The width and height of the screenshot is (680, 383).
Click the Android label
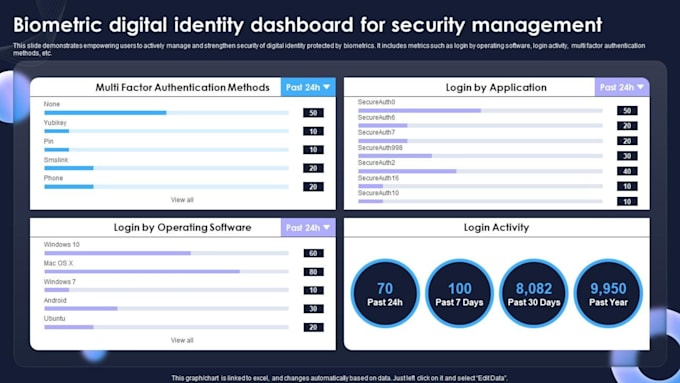(55, 300)
